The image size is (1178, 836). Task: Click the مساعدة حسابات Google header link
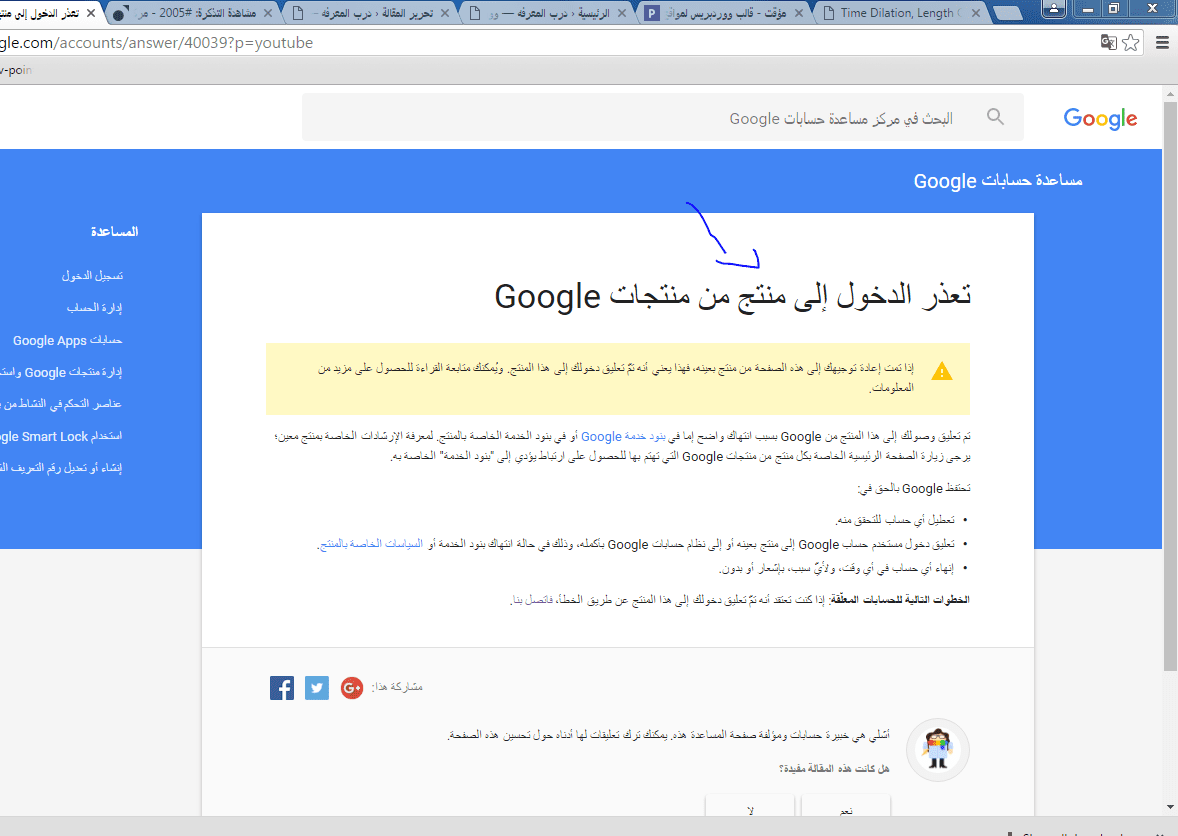pyautogui.click(x=998, y=181)
